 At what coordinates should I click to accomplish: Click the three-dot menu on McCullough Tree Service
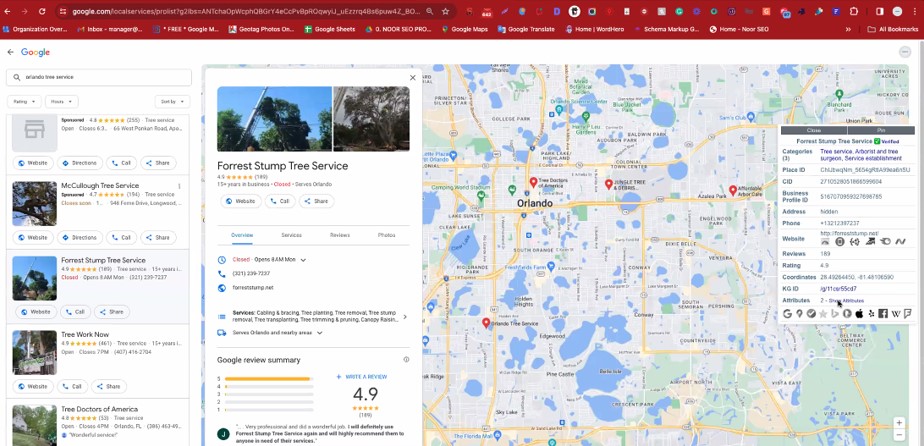(179, 186)
